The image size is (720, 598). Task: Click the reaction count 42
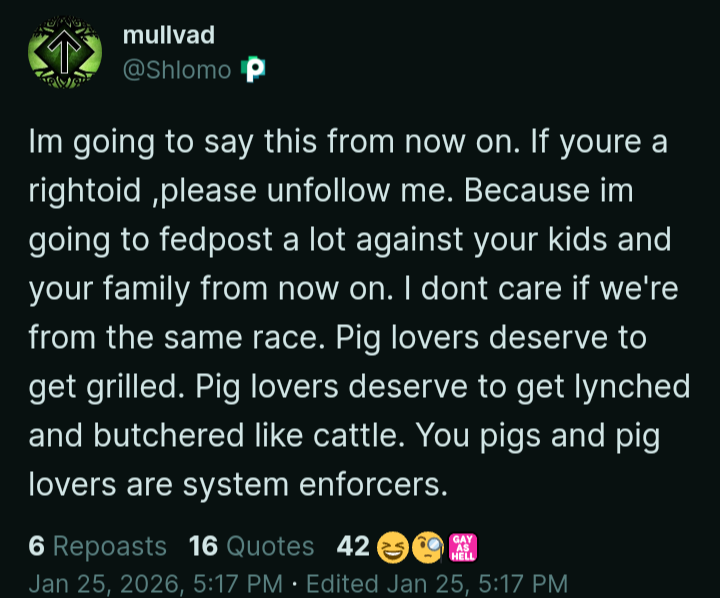[x=353, y=547]
